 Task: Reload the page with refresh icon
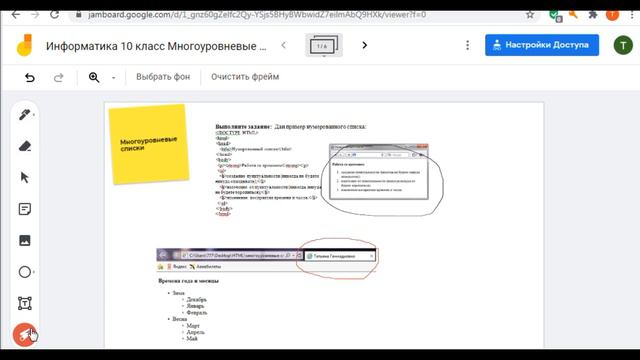(x=54, y=15)
